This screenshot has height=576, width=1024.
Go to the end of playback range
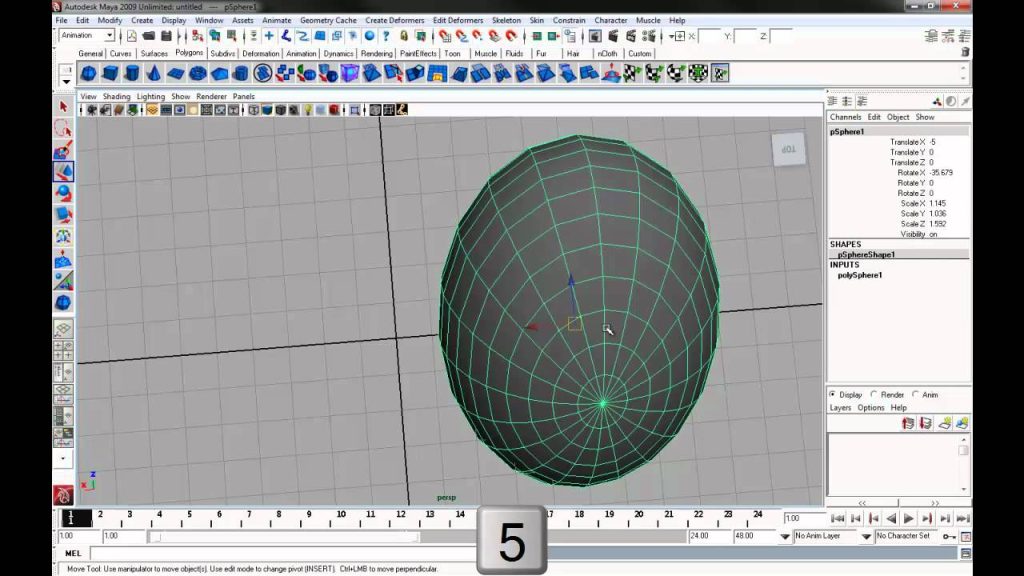coord(963,519)
